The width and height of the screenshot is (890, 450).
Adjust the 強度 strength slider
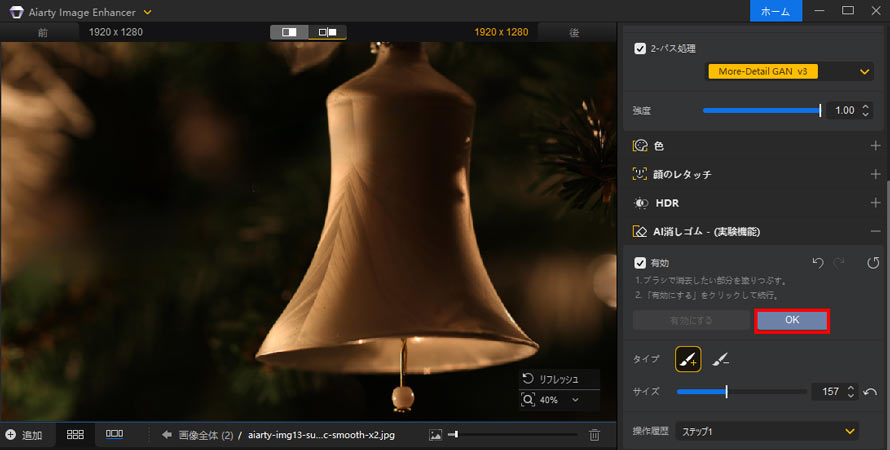click(762, 111)
